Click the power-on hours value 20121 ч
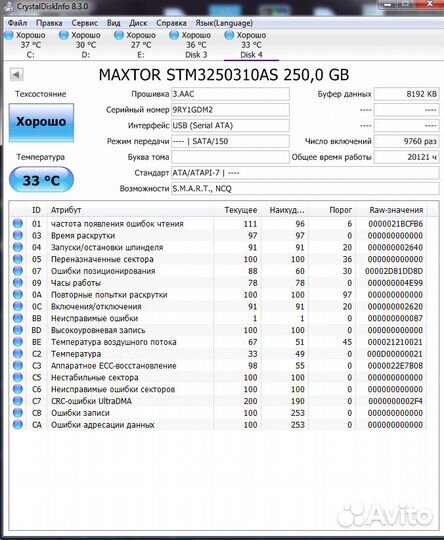The height and width of the screenshot is (540, 444). 406,157
